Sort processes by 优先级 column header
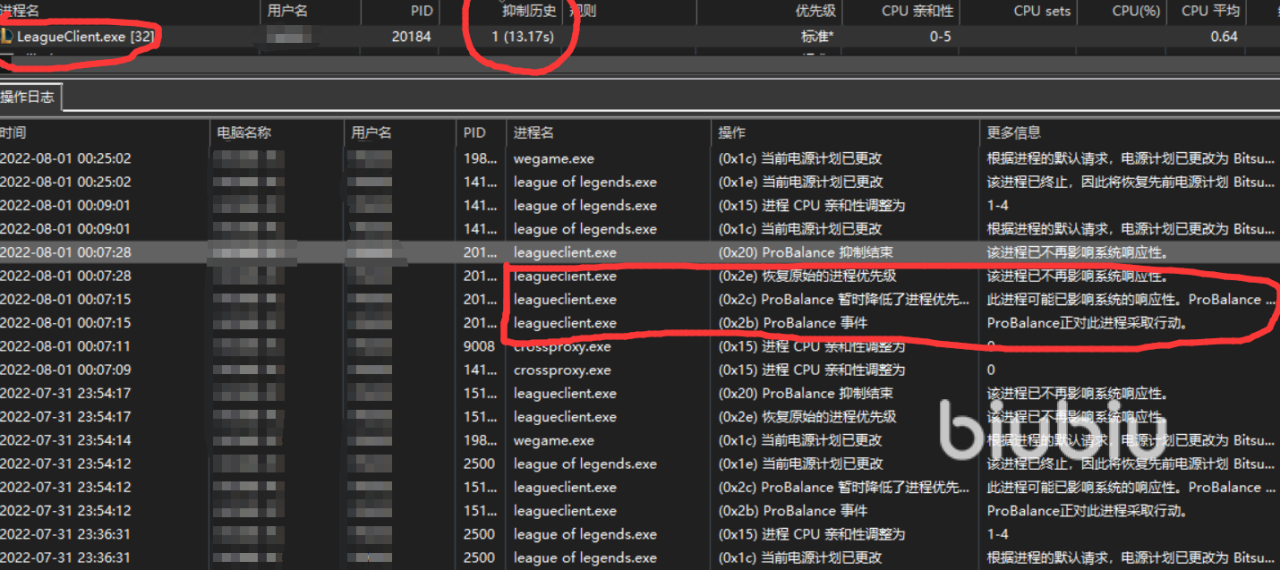Image resolution: width=1280 pixels, height=570 pixels. [x=817, y=11]
